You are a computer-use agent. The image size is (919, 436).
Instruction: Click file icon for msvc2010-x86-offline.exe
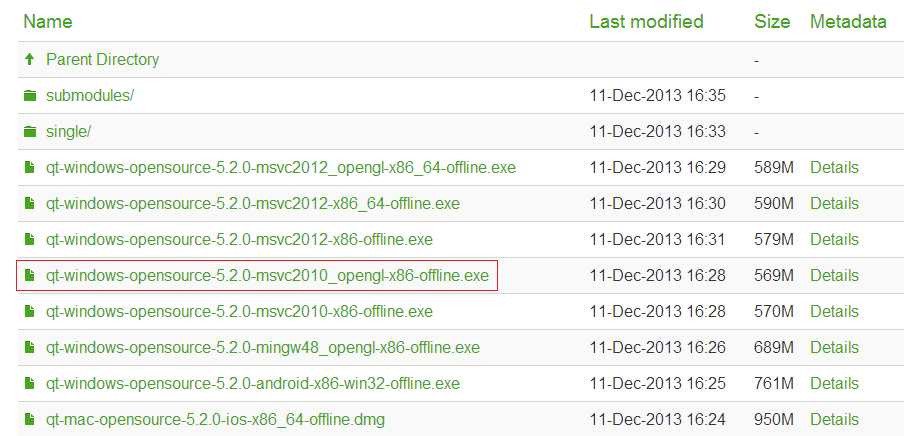[29, 312]
